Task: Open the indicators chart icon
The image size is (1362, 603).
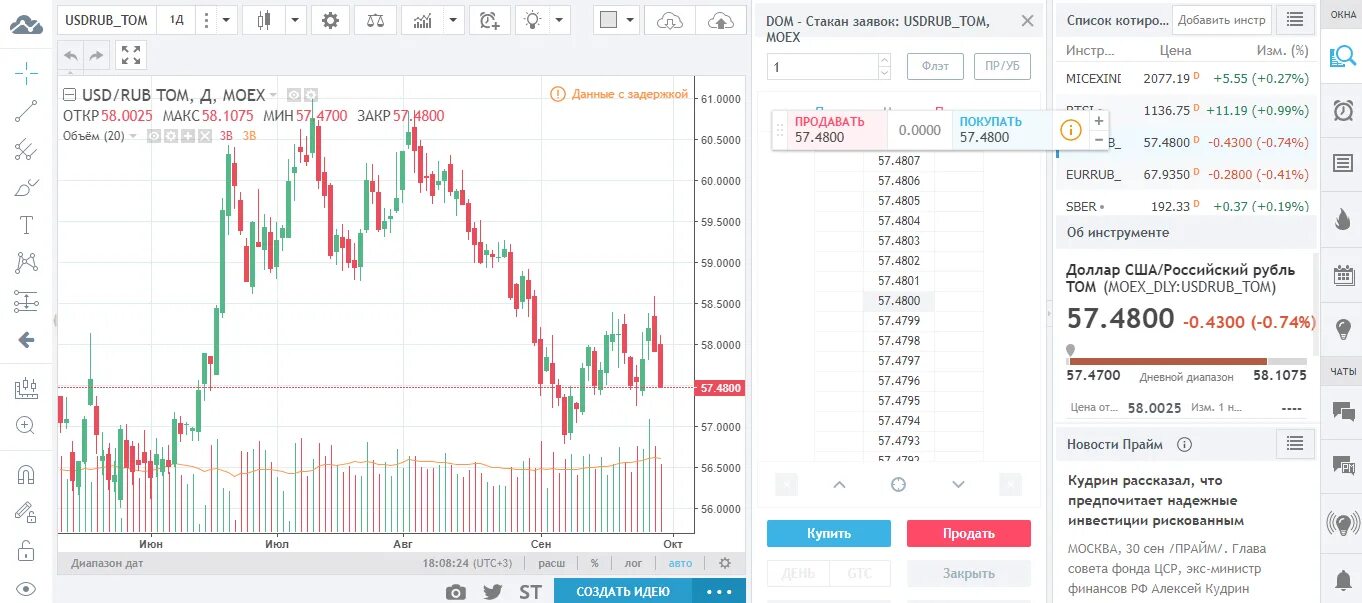Action: (422, 20)
